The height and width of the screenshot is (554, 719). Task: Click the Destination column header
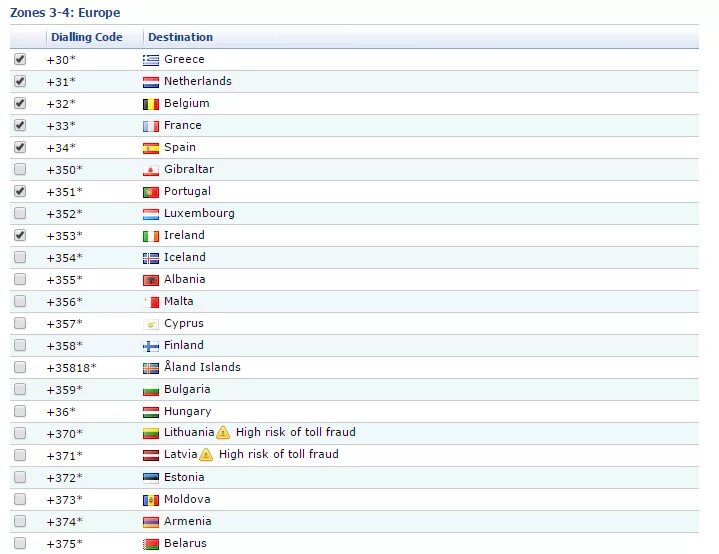pos(180,37)
